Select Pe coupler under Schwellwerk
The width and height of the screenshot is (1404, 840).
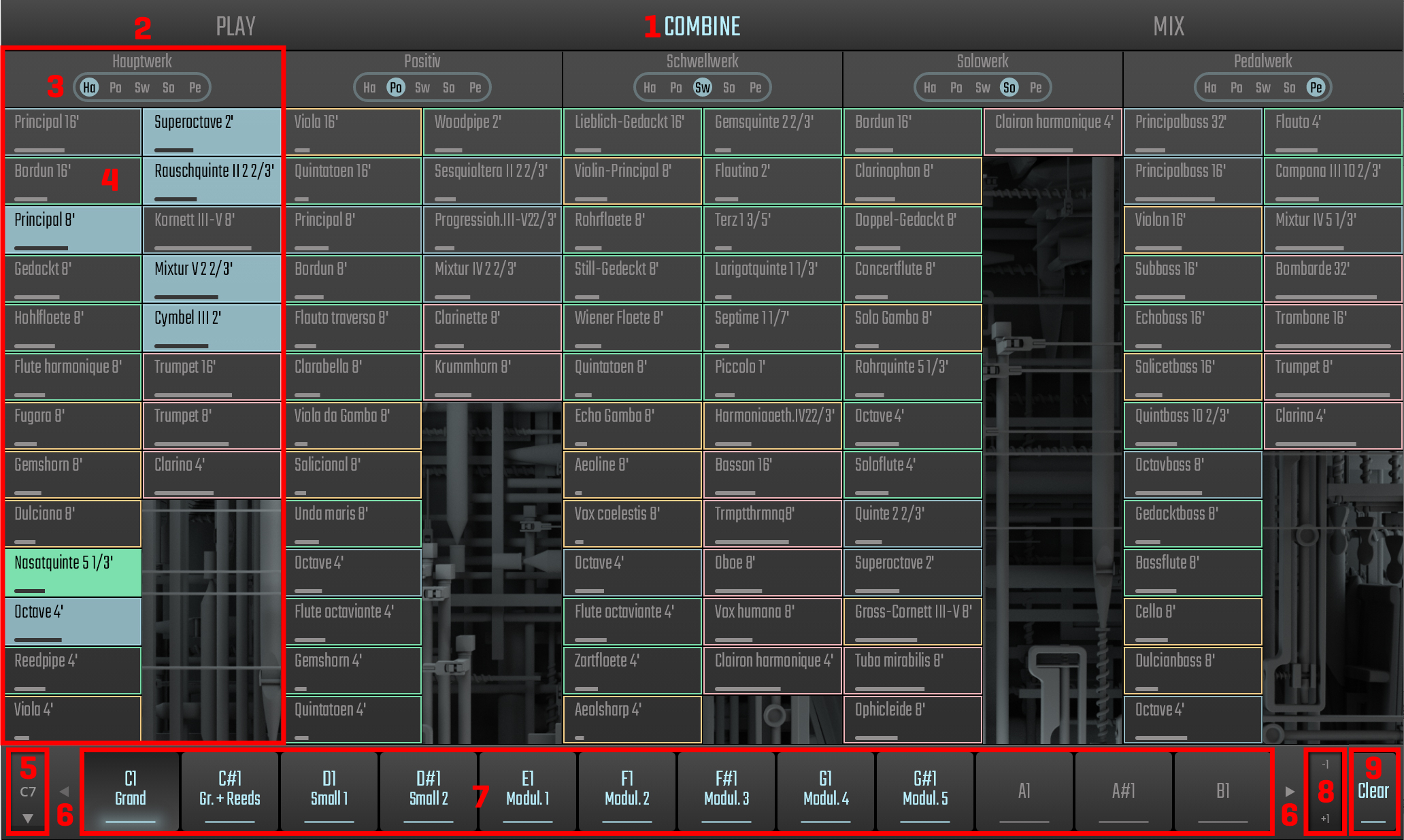coord(755,88)
